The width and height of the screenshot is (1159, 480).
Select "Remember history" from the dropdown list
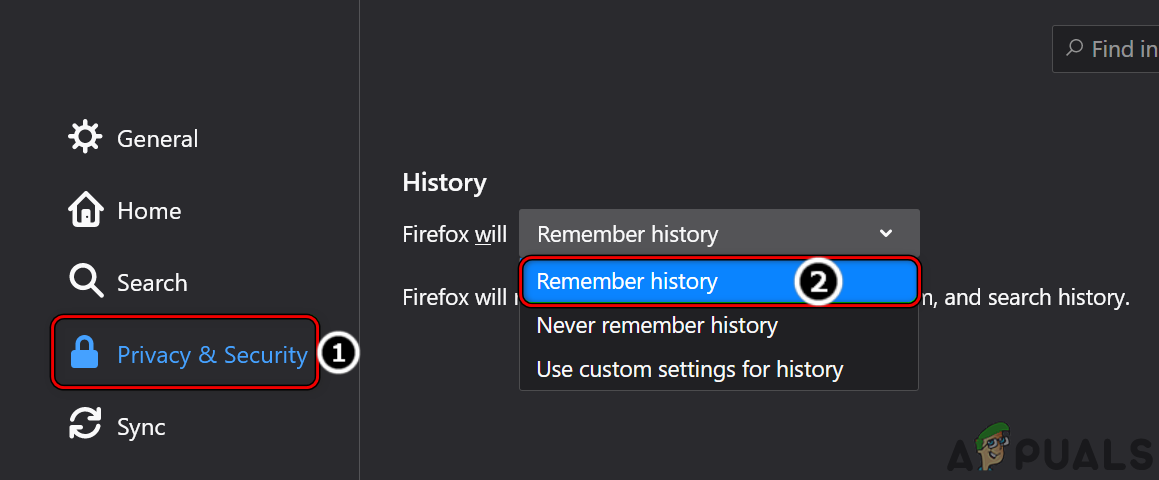(x=627, y=282)
